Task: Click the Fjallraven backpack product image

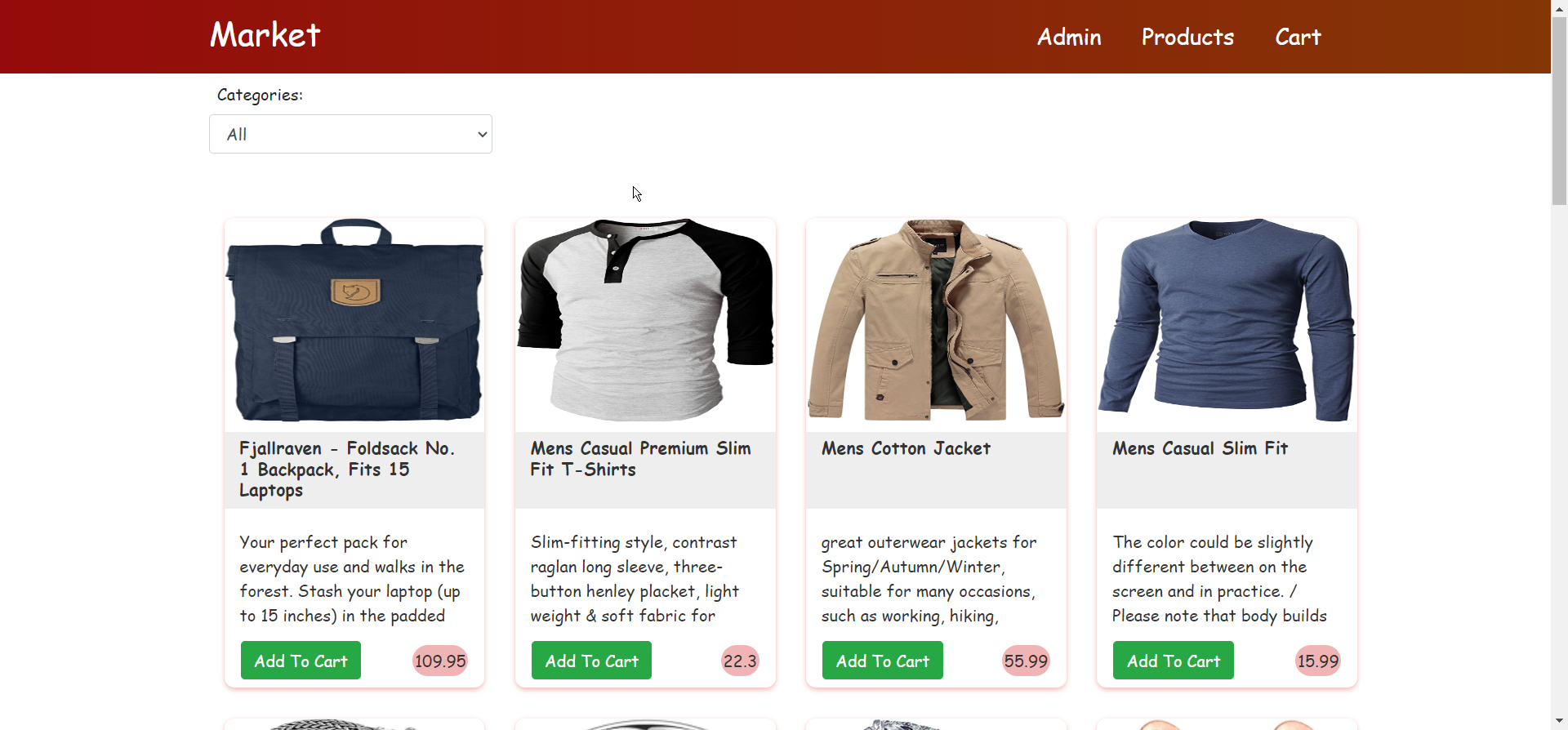Action: pyautogui.click(x=354, y=321)
